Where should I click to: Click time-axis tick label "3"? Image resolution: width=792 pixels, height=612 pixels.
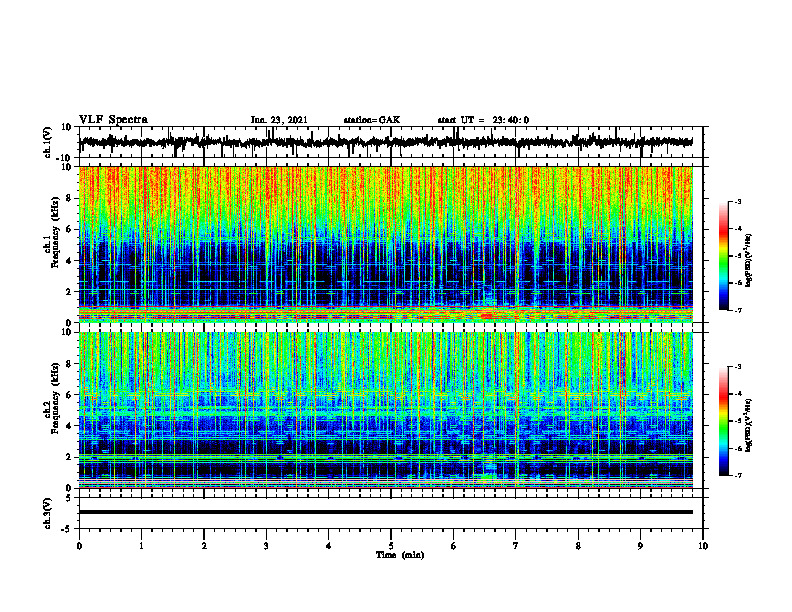(x=266, y=546)
